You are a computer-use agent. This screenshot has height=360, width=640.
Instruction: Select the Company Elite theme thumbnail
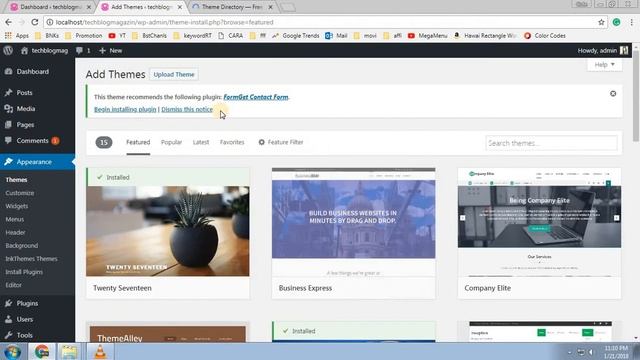(539, 222)
